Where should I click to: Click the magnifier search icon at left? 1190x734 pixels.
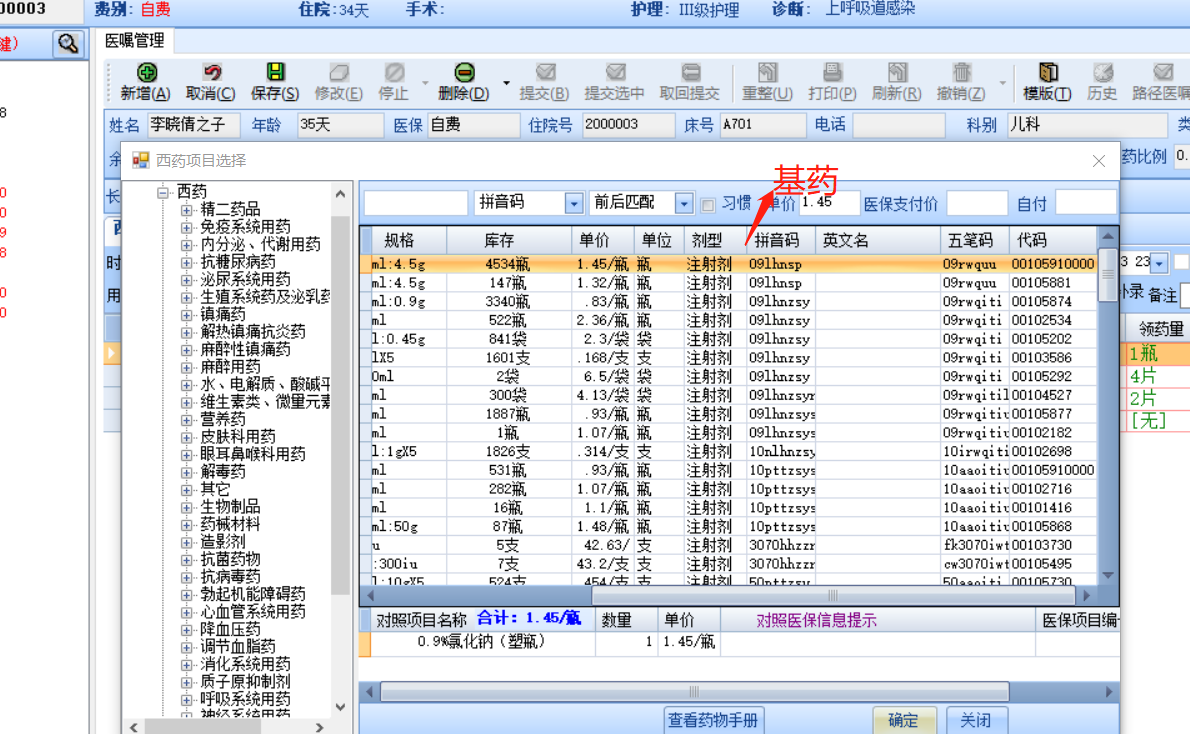pos(68,44)
